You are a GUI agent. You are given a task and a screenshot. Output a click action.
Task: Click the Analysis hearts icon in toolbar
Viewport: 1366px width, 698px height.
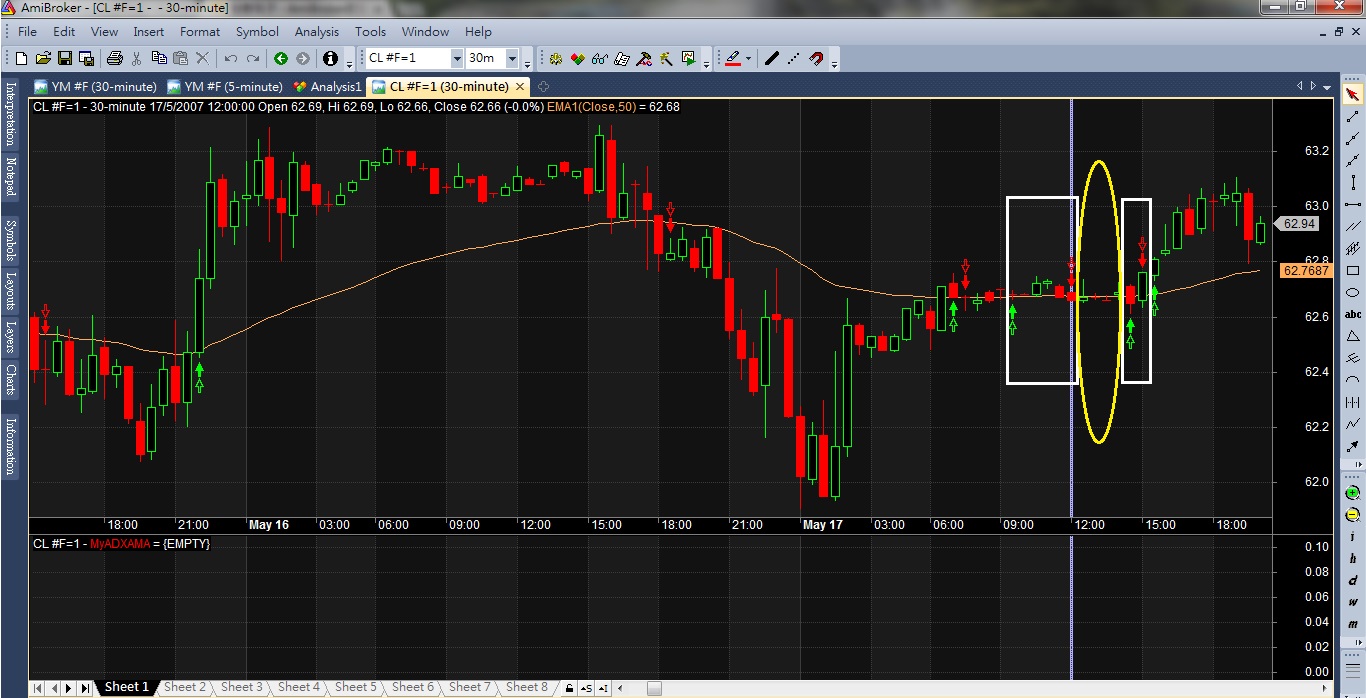578,59
